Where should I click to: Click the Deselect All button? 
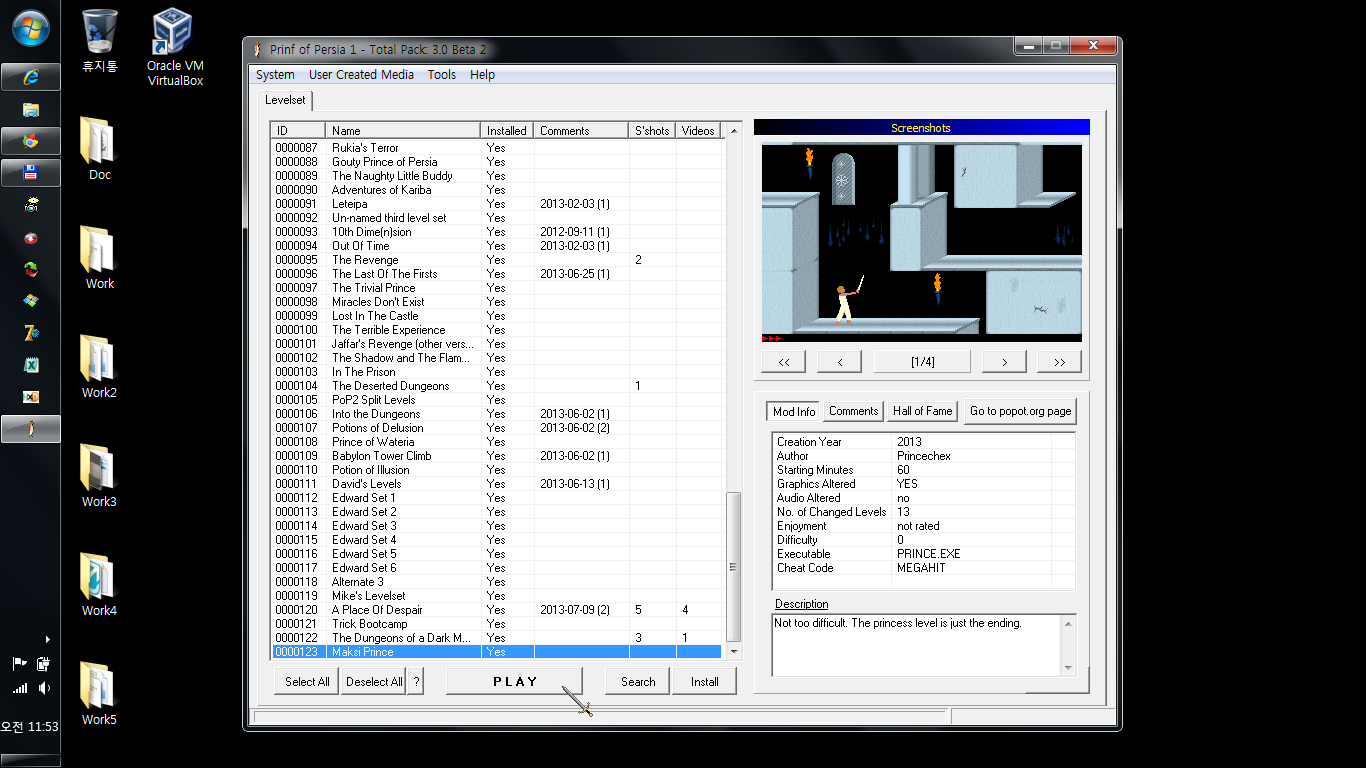[x=374, y=681]
